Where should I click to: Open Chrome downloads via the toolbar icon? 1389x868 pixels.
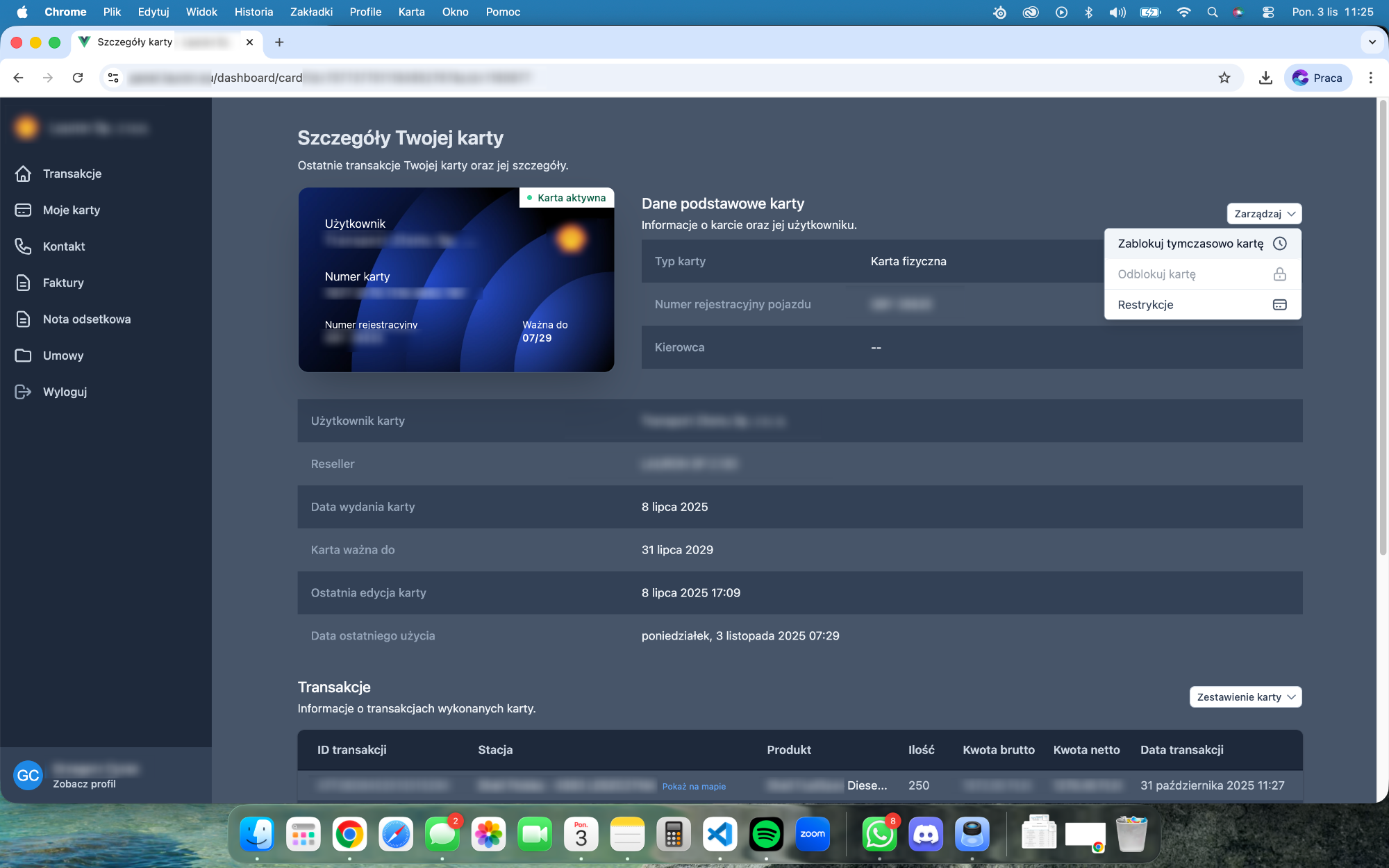point(1265,77)
